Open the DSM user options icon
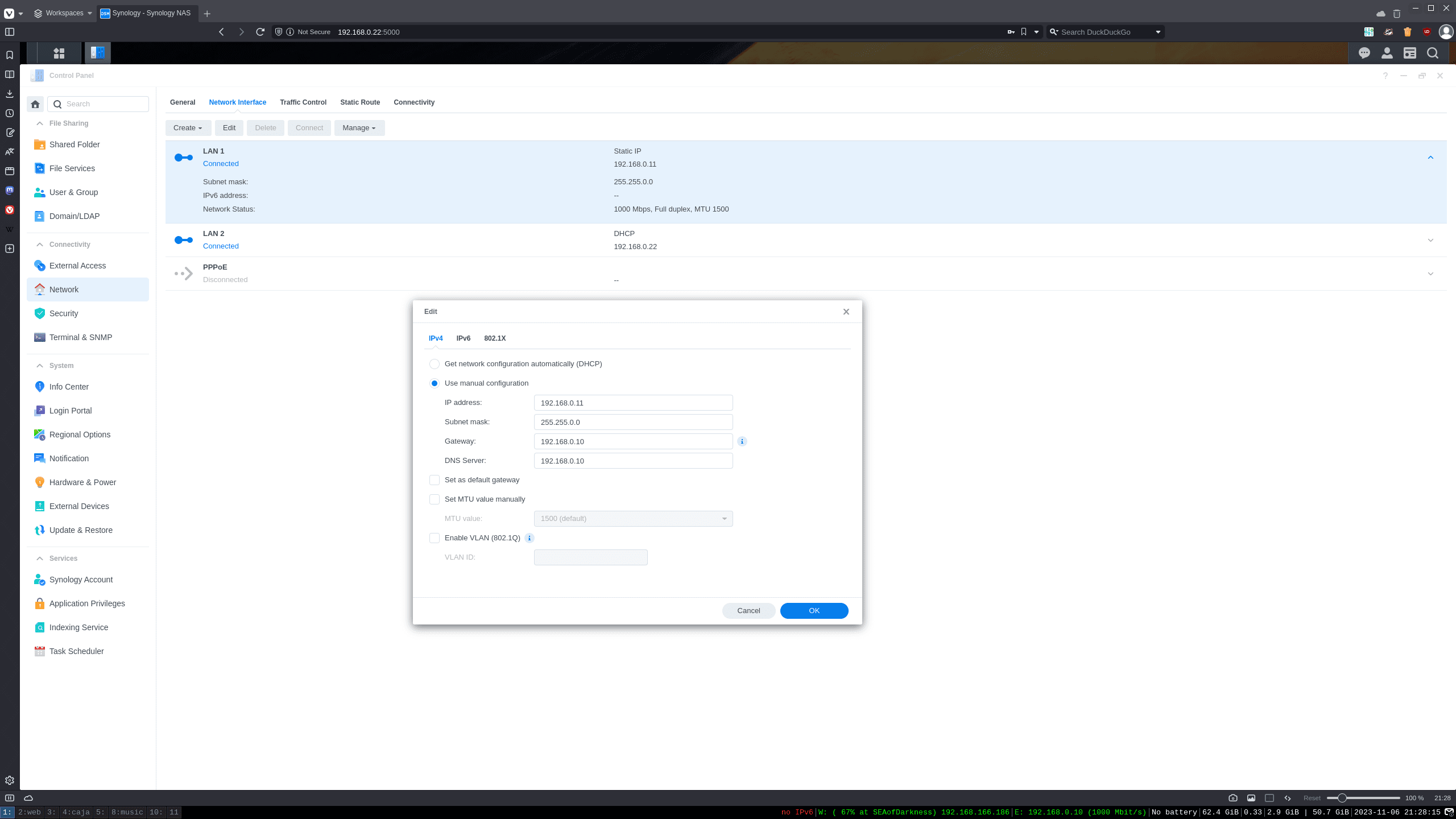Screen dimensions: 1456x819 [x=1387, y=53]
